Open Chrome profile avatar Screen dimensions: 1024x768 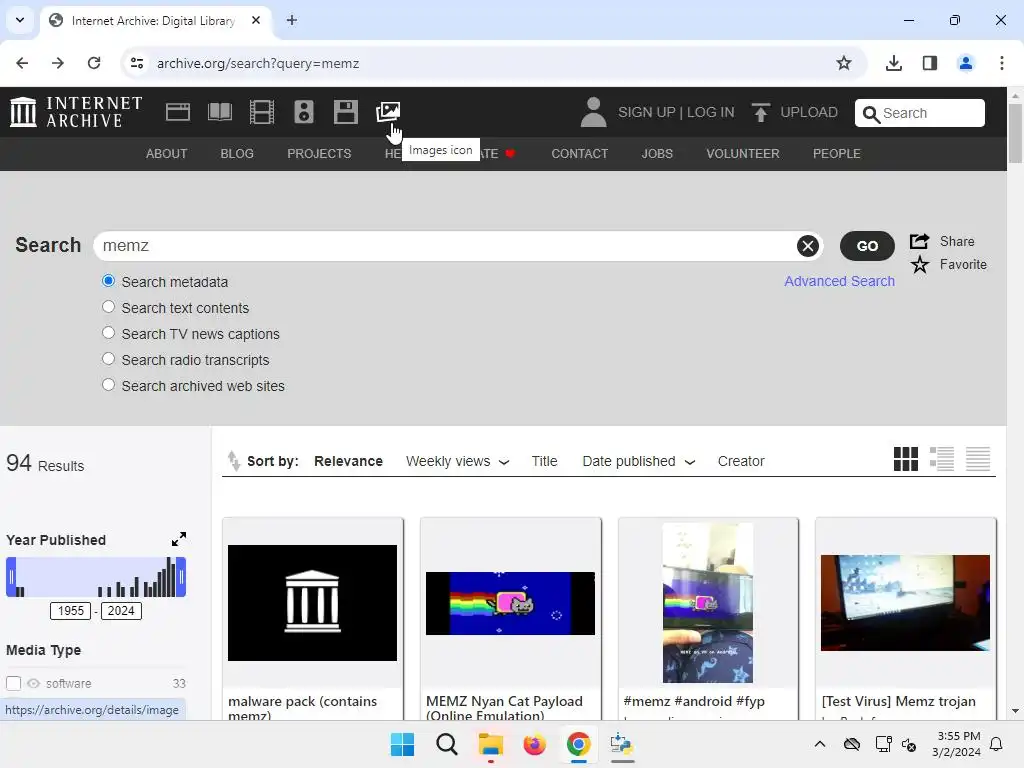point(965,63)
